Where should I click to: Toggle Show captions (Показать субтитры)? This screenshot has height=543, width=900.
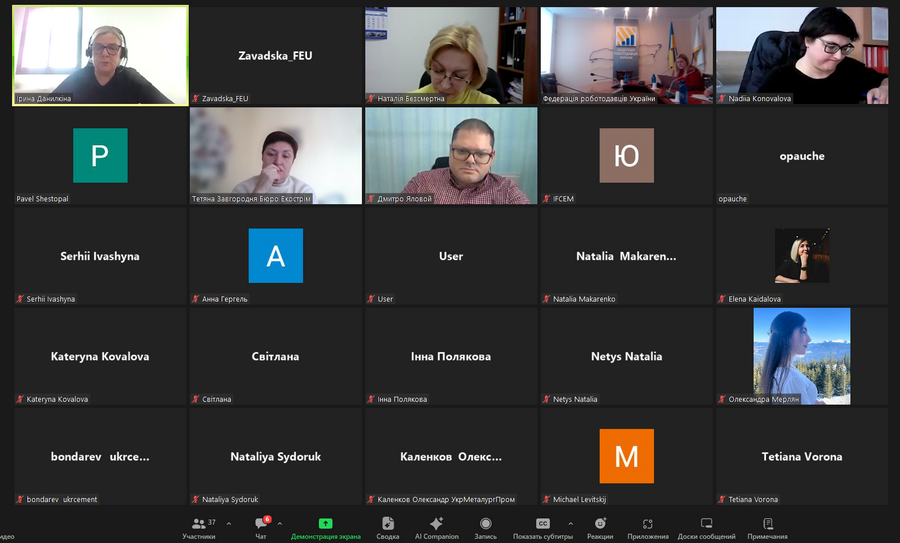[542, 527]
